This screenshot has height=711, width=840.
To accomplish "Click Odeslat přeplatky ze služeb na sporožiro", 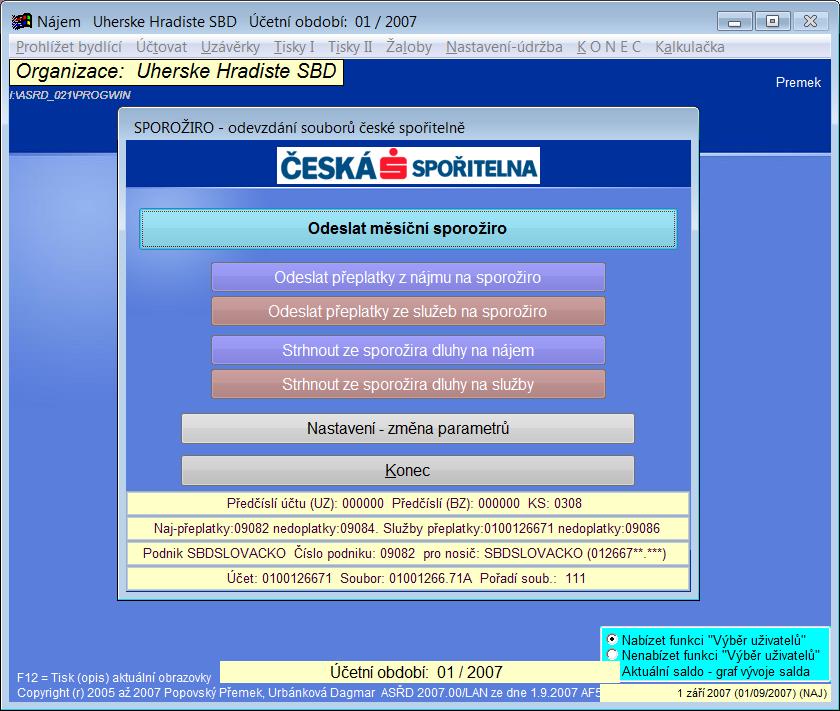I will pos(408,311).
